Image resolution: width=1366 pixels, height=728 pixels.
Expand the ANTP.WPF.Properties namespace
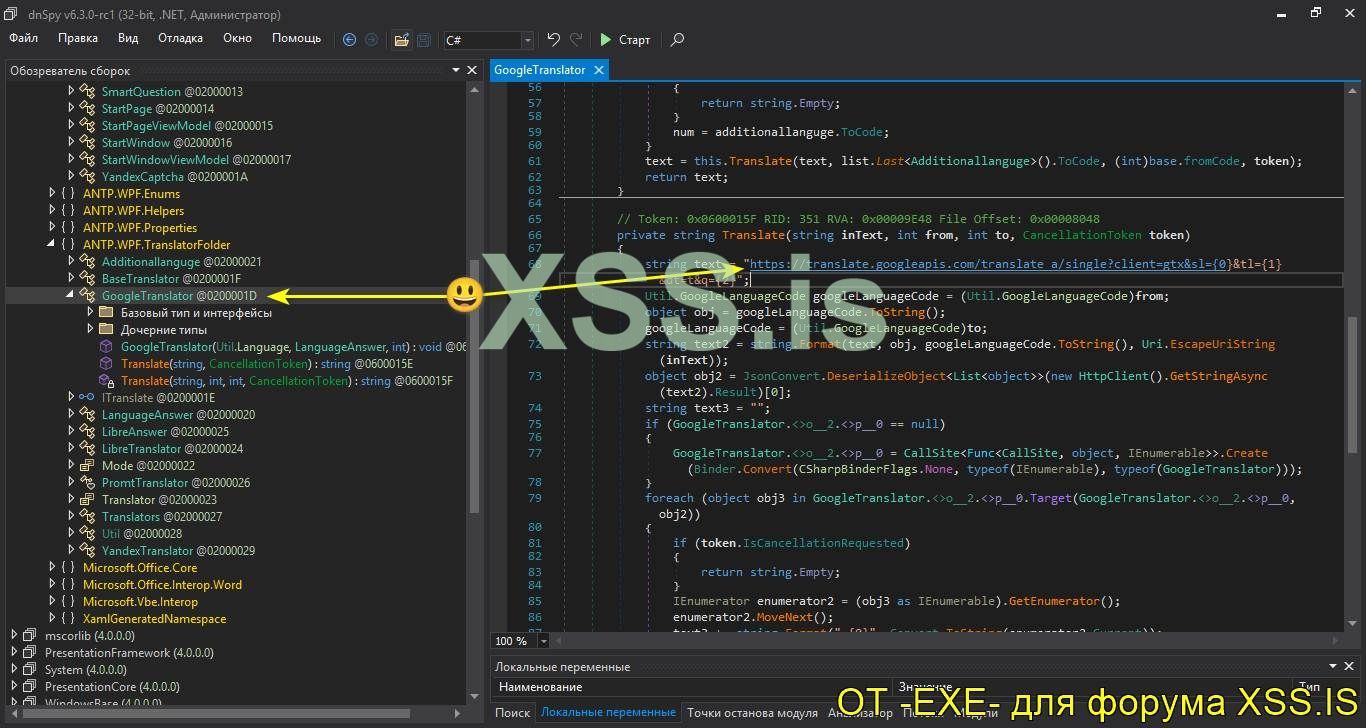52,227
